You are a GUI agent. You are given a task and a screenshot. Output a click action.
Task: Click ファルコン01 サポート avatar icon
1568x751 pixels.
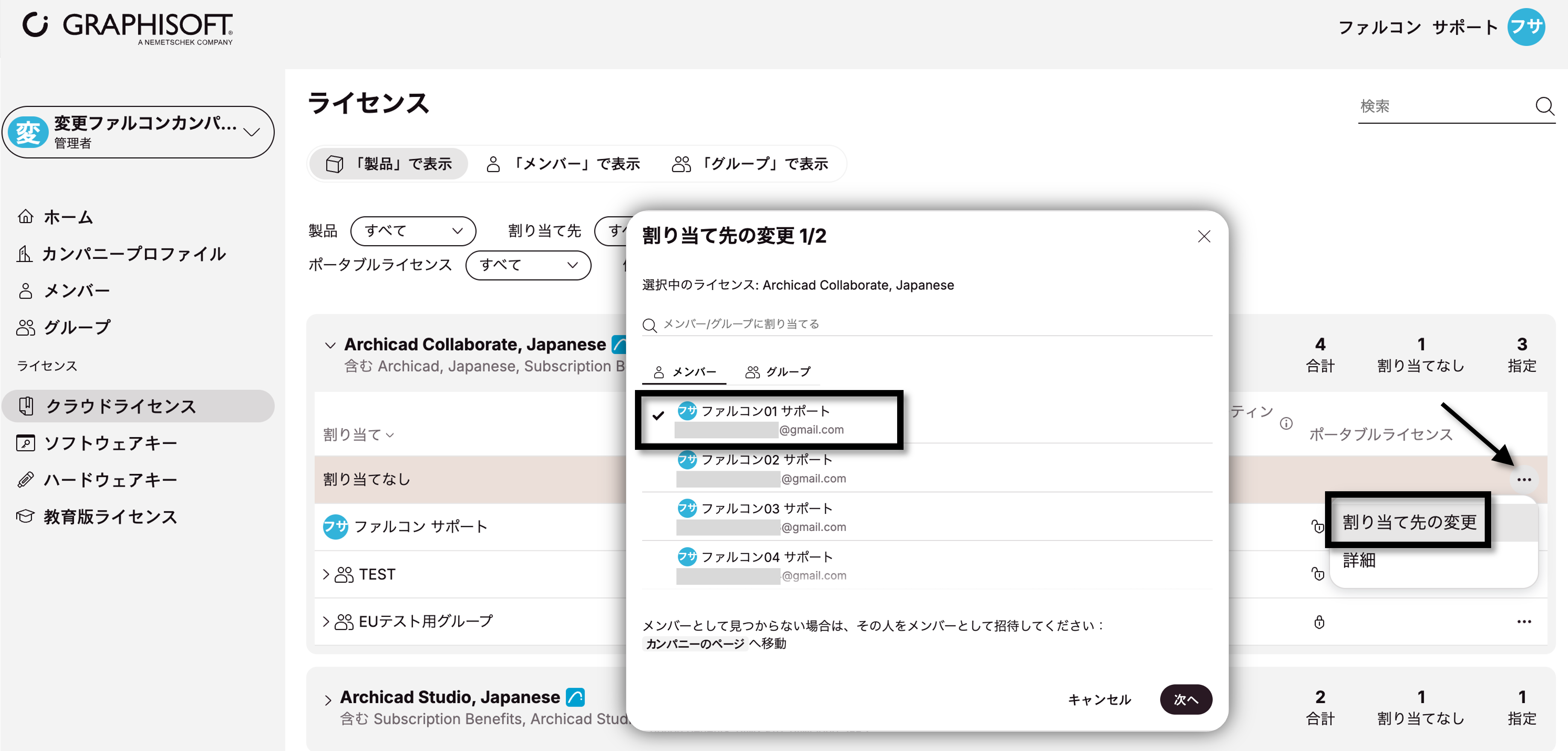[x=687, y=411]
